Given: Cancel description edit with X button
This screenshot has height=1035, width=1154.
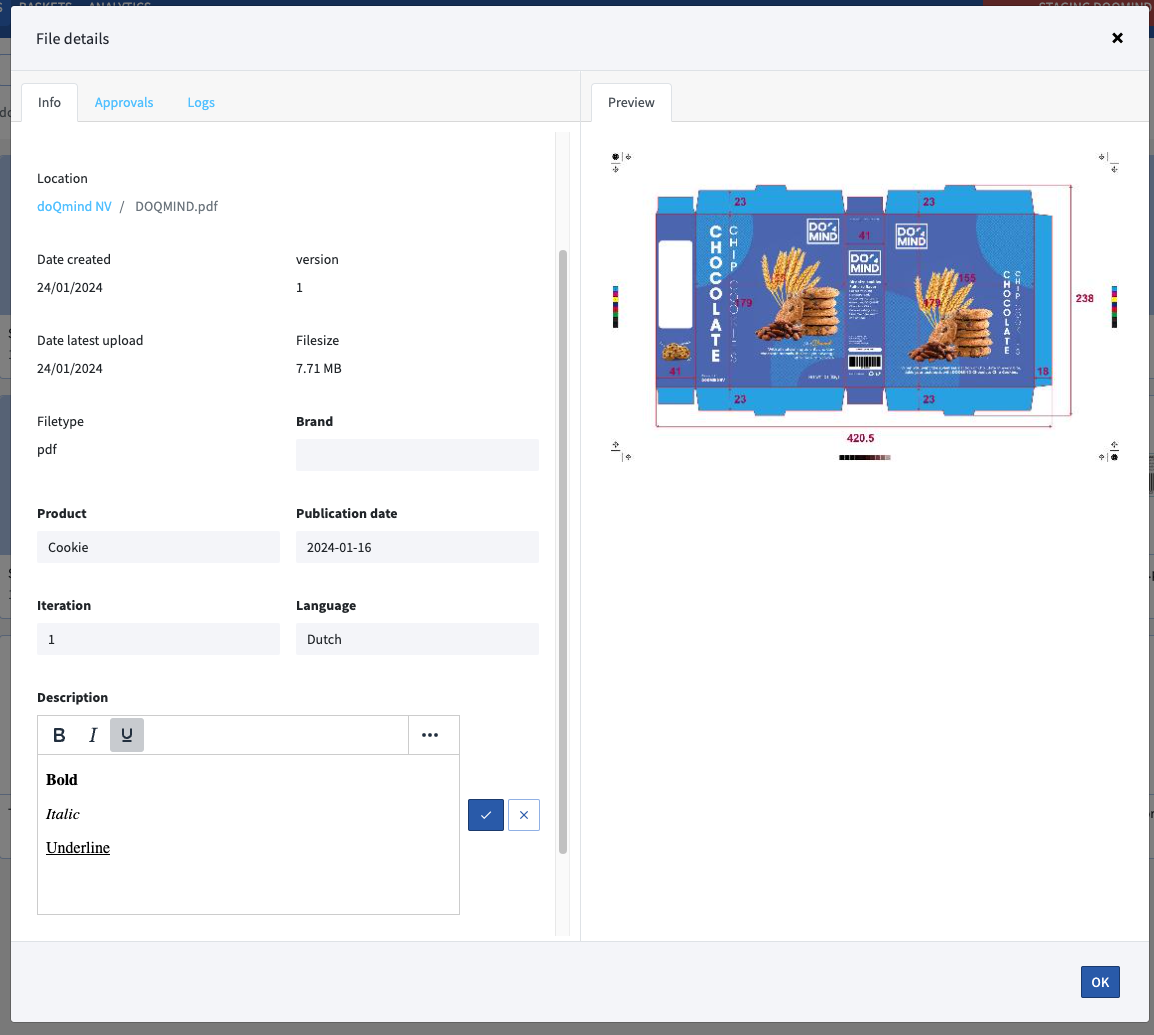Looking at the screenshot, I should click(x=524, y=815).
